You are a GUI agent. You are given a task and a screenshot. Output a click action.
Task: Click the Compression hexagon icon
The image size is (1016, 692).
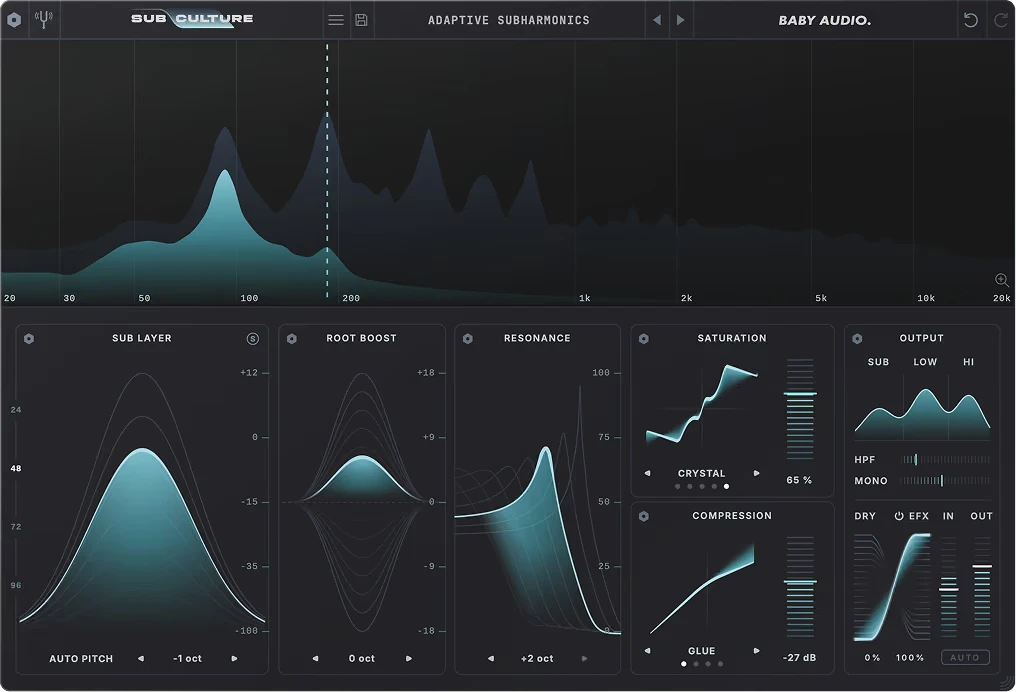pos(643,516)
